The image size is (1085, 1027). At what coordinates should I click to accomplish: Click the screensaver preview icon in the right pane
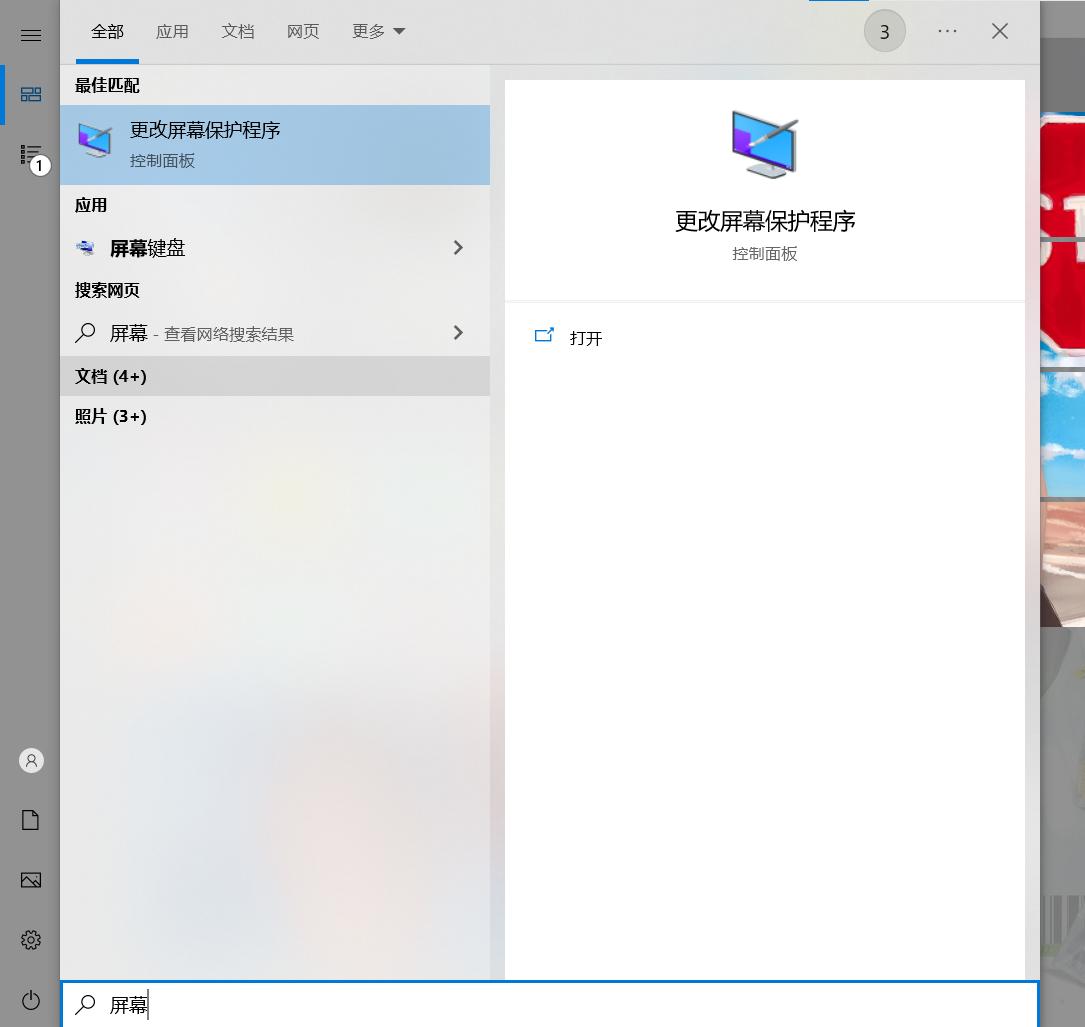[x=764, y=145]
